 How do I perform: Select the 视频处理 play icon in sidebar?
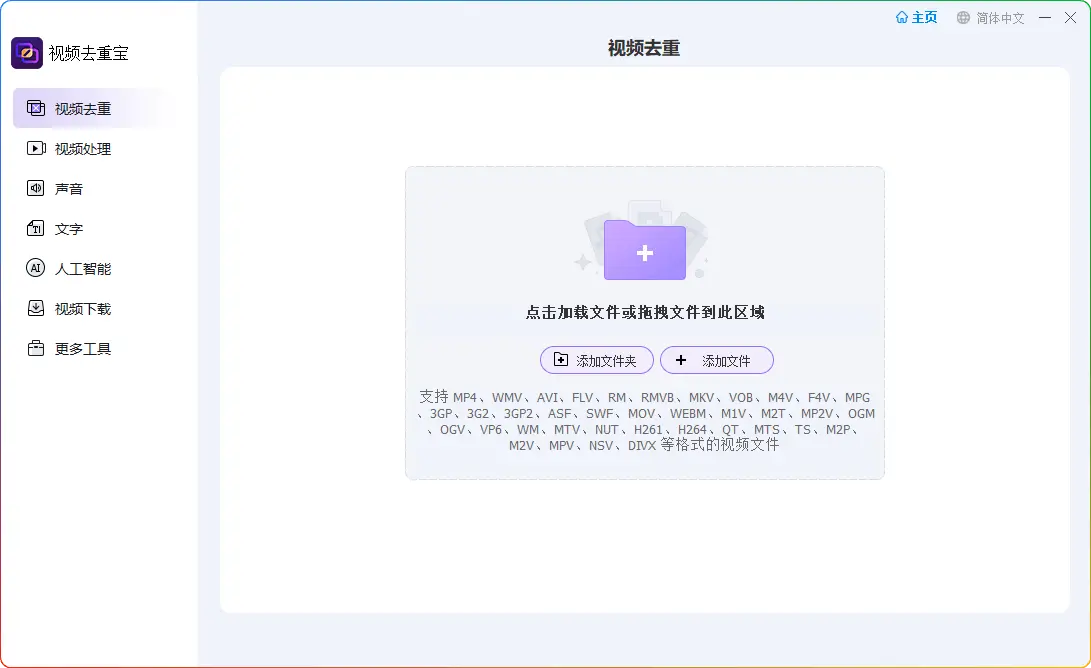(x=36, y=149)
